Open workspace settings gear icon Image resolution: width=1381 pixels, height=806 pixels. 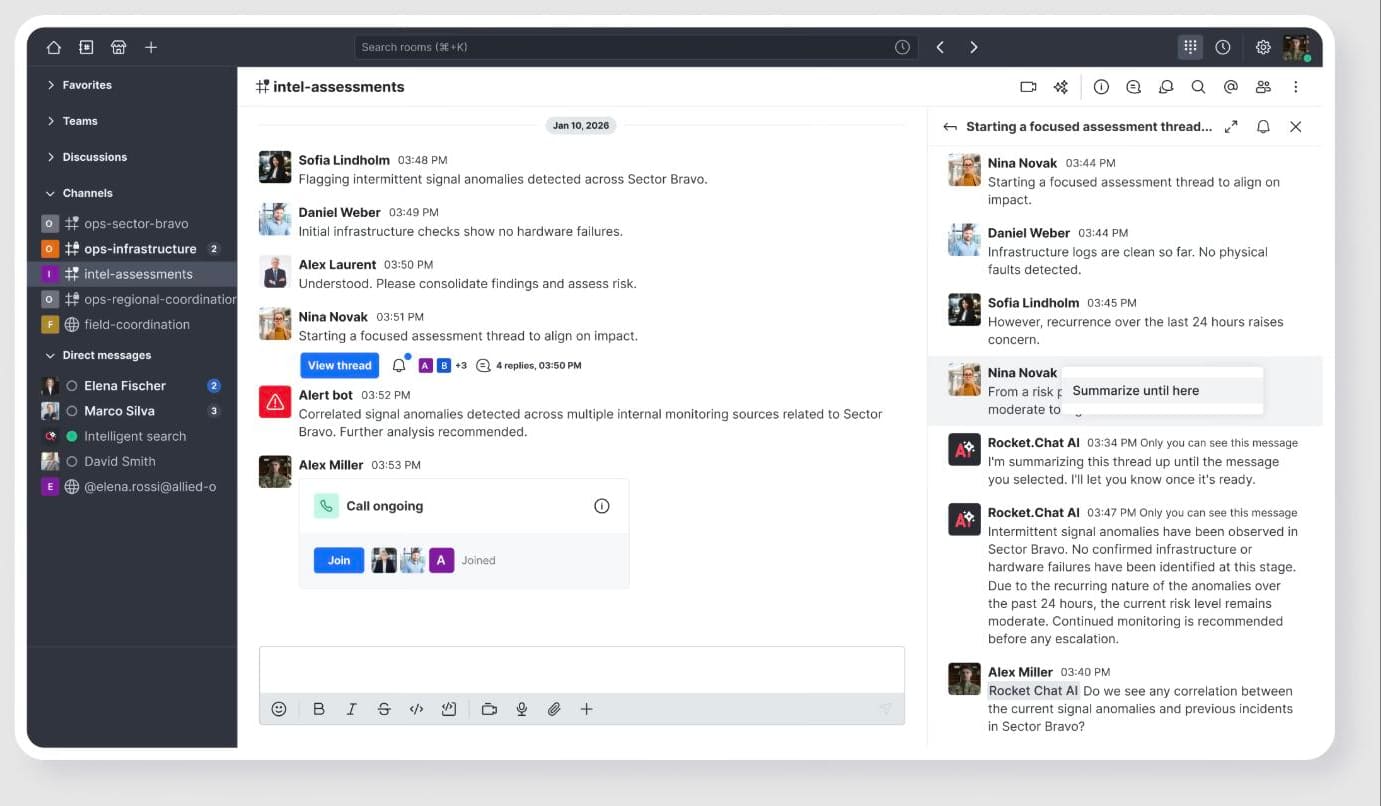pos(1263,47)
